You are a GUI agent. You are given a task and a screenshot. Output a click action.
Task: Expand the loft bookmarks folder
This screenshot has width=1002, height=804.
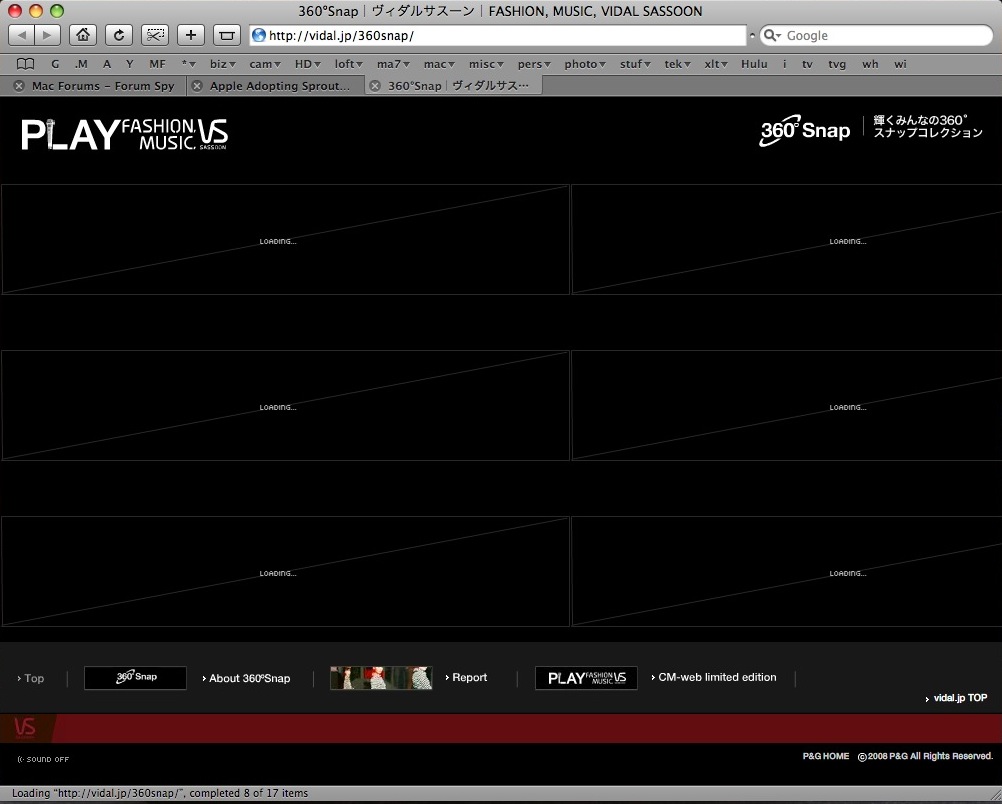[x=349, y=64]
